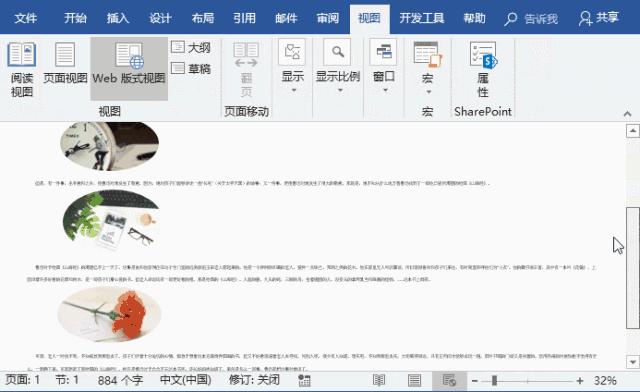Open SharePoint 属性 properties

pyautogui.click(x=483, y=69)
